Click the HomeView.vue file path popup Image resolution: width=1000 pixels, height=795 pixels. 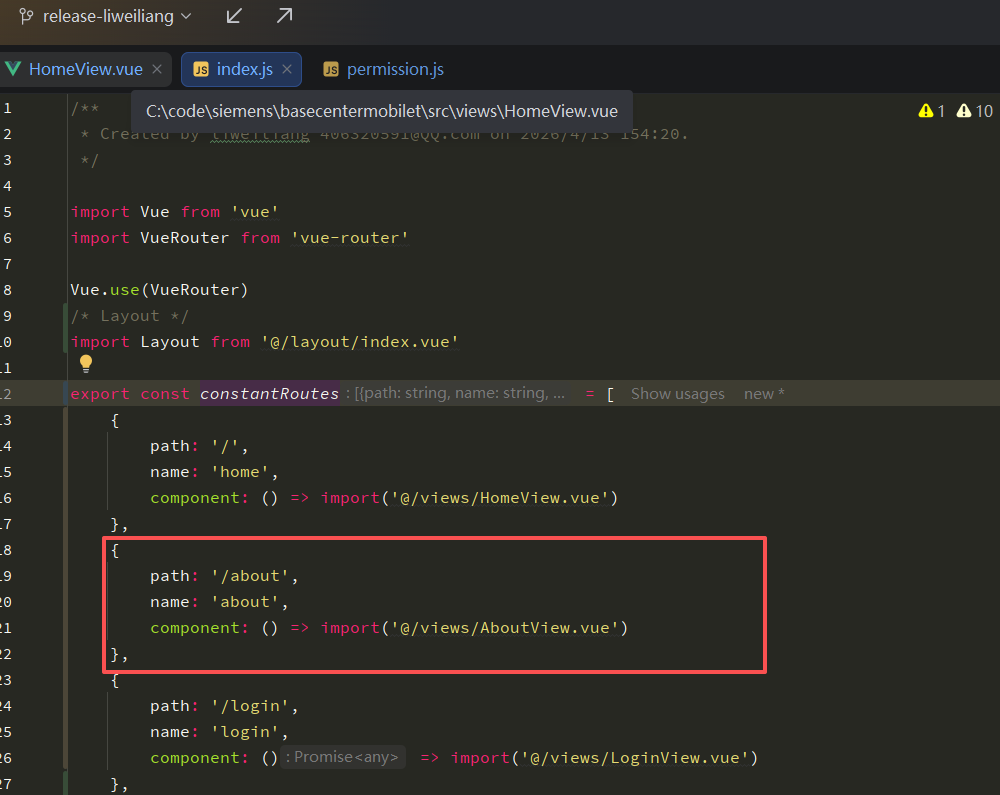click(x=383, y=113)
